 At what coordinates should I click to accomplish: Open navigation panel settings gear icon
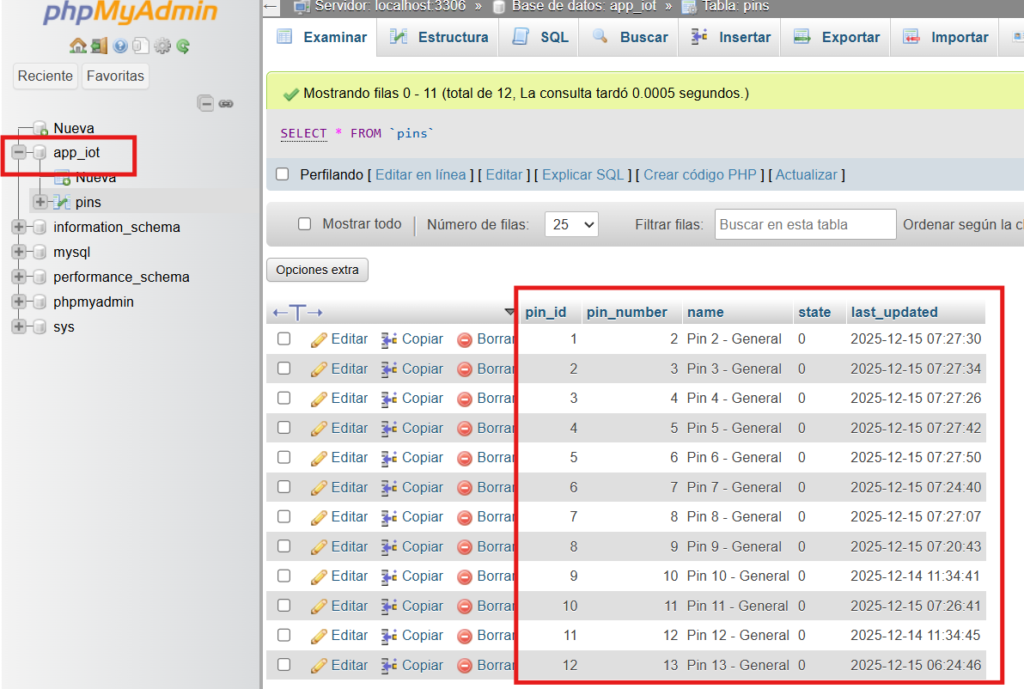coord(162,46)
